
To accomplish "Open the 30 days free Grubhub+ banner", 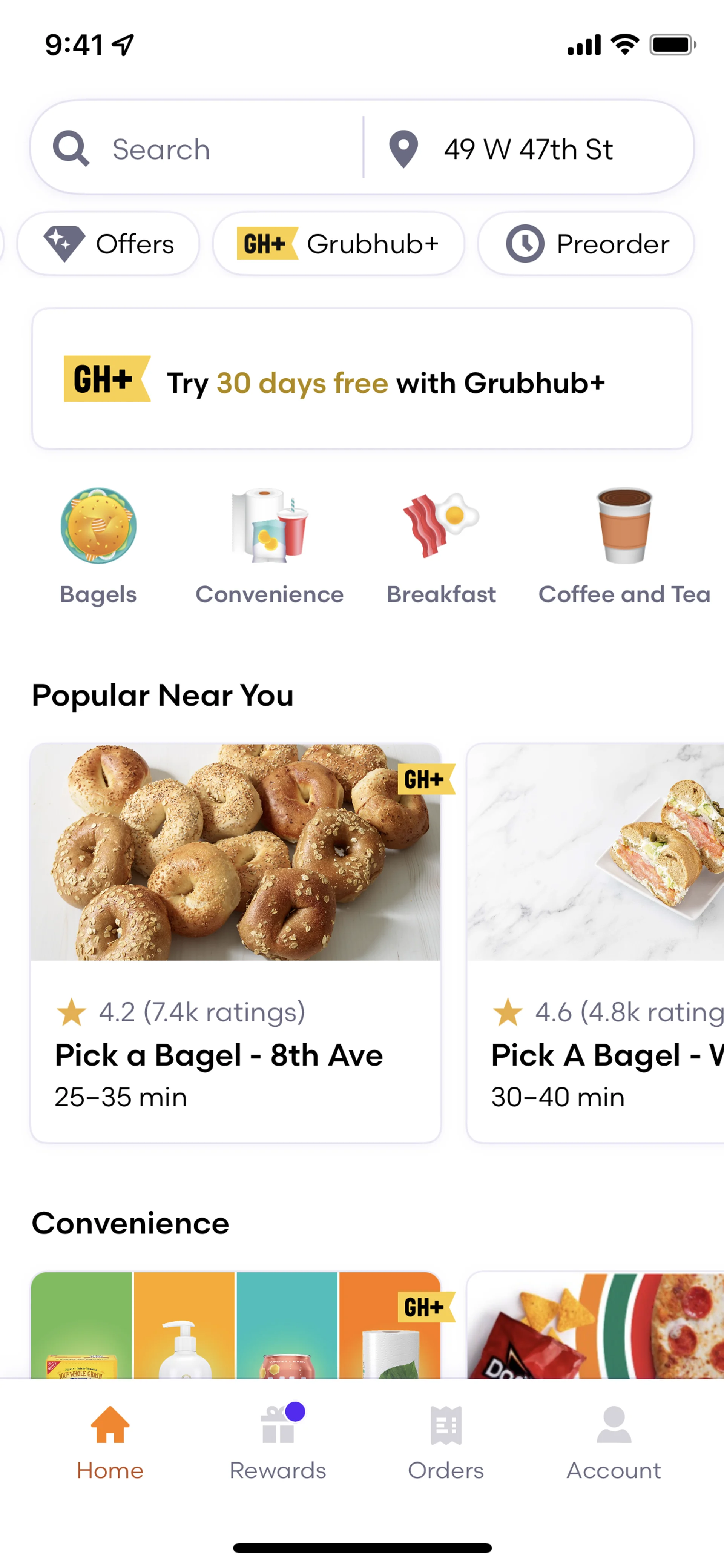I will click(x=362, y=379).
